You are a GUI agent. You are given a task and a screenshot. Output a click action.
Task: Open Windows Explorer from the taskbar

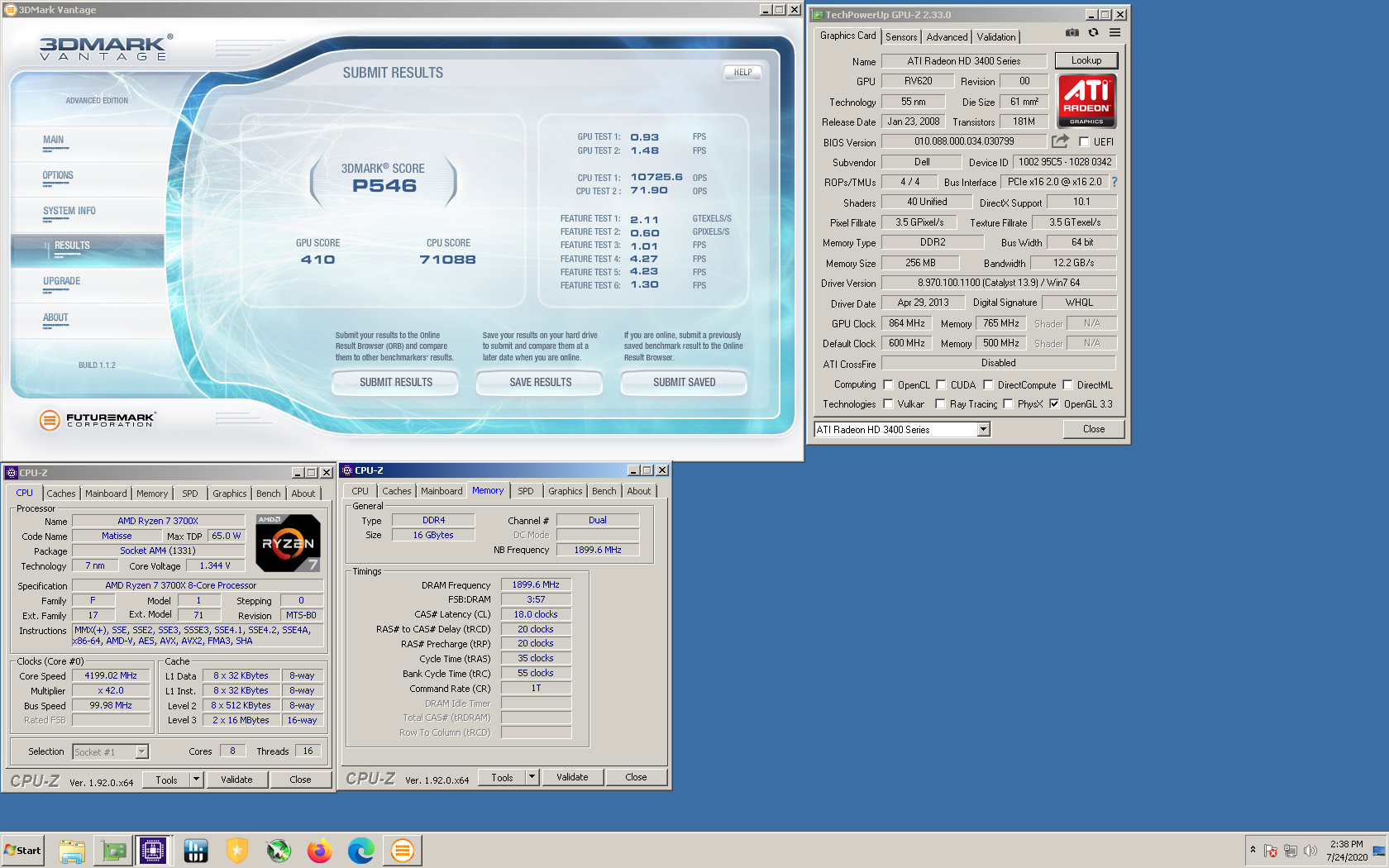(72, 850)
